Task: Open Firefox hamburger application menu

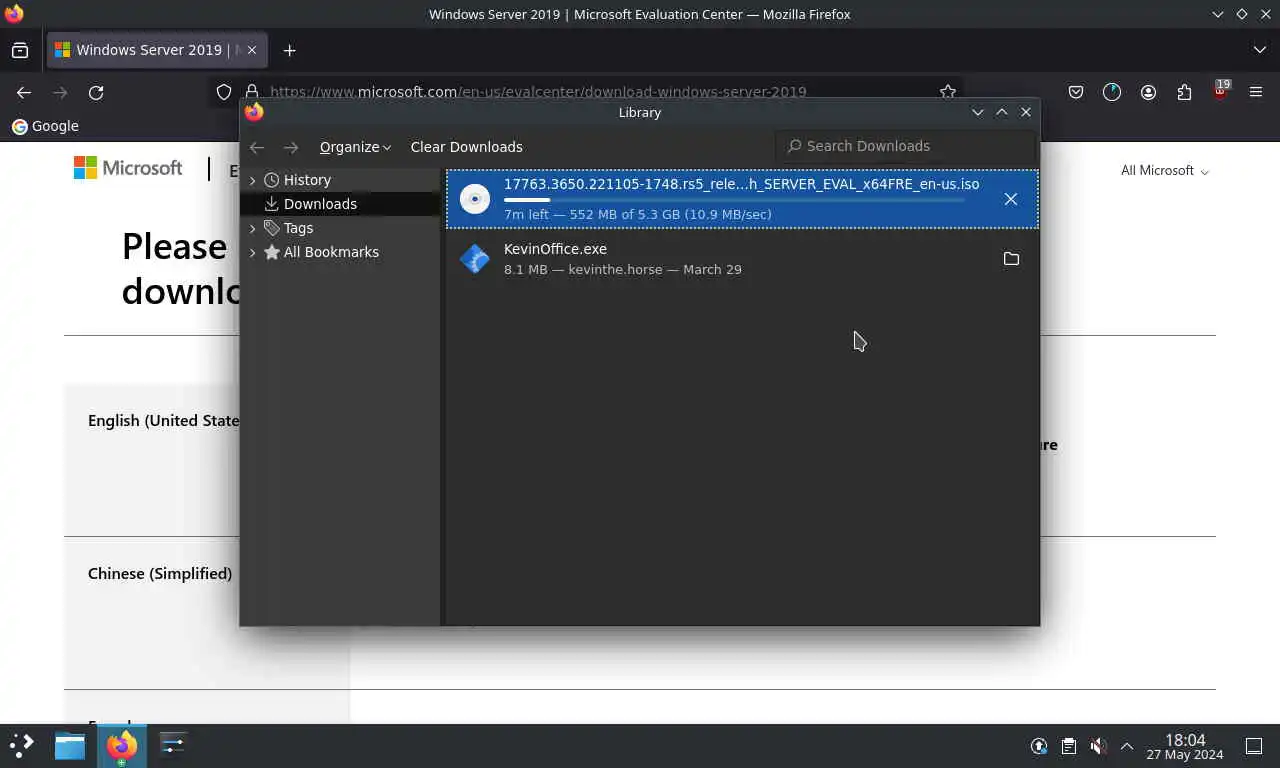Action: tap(1256, 92)
